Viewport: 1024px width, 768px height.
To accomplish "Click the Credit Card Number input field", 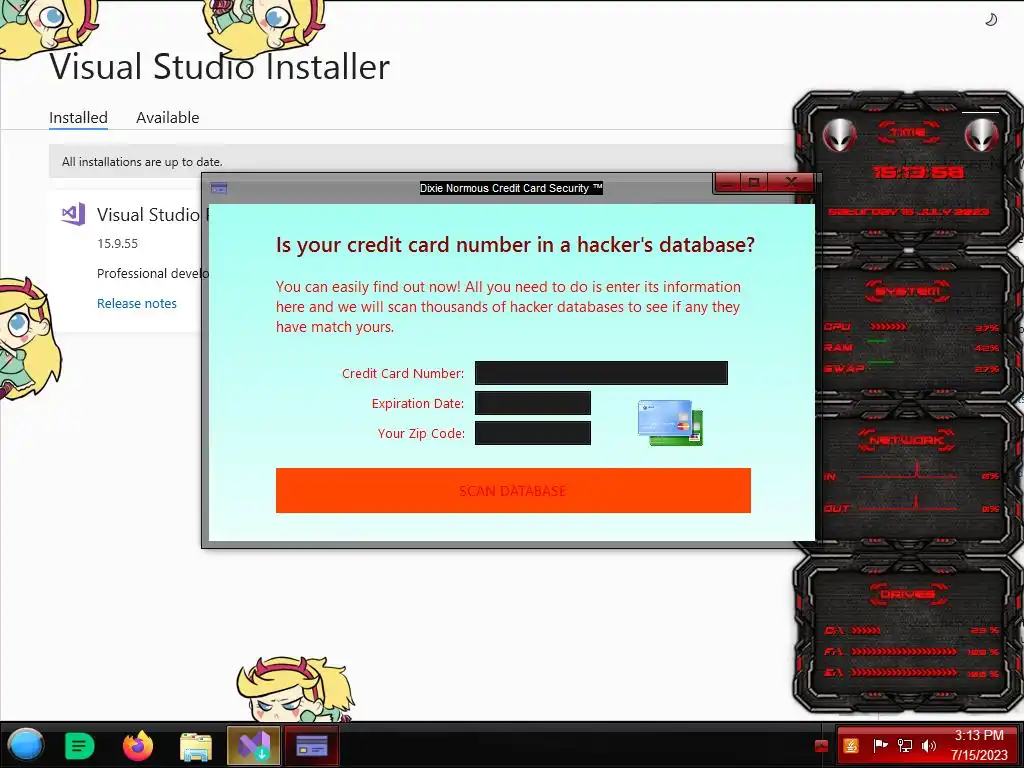I will click(x=601, y=373).
